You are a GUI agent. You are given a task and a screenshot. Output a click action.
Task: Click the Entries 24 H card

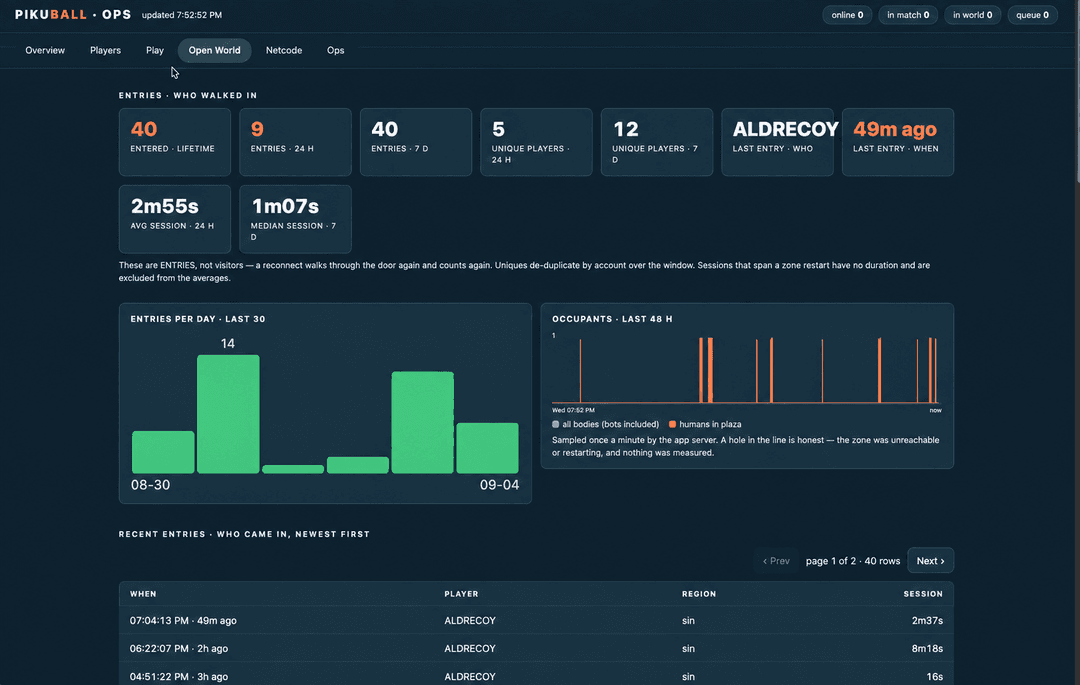295,142
